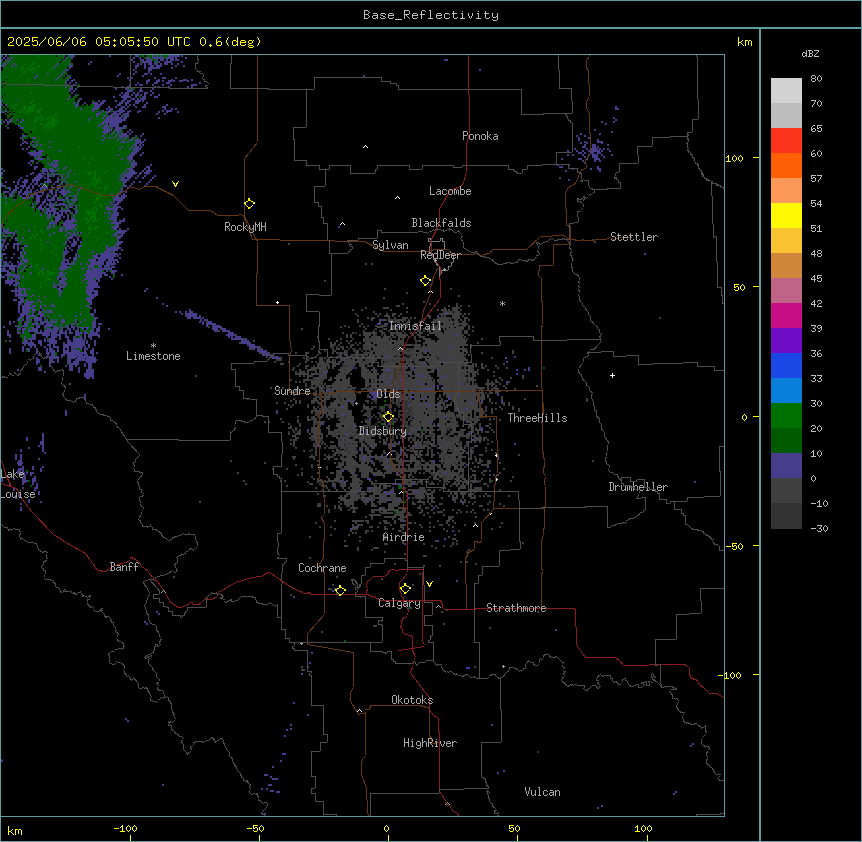Image resolution: width=862 pixels, height=842 pixels.
Task: Select the yellow diamond marker below Cochrane
Action: [x=340, y=590]
